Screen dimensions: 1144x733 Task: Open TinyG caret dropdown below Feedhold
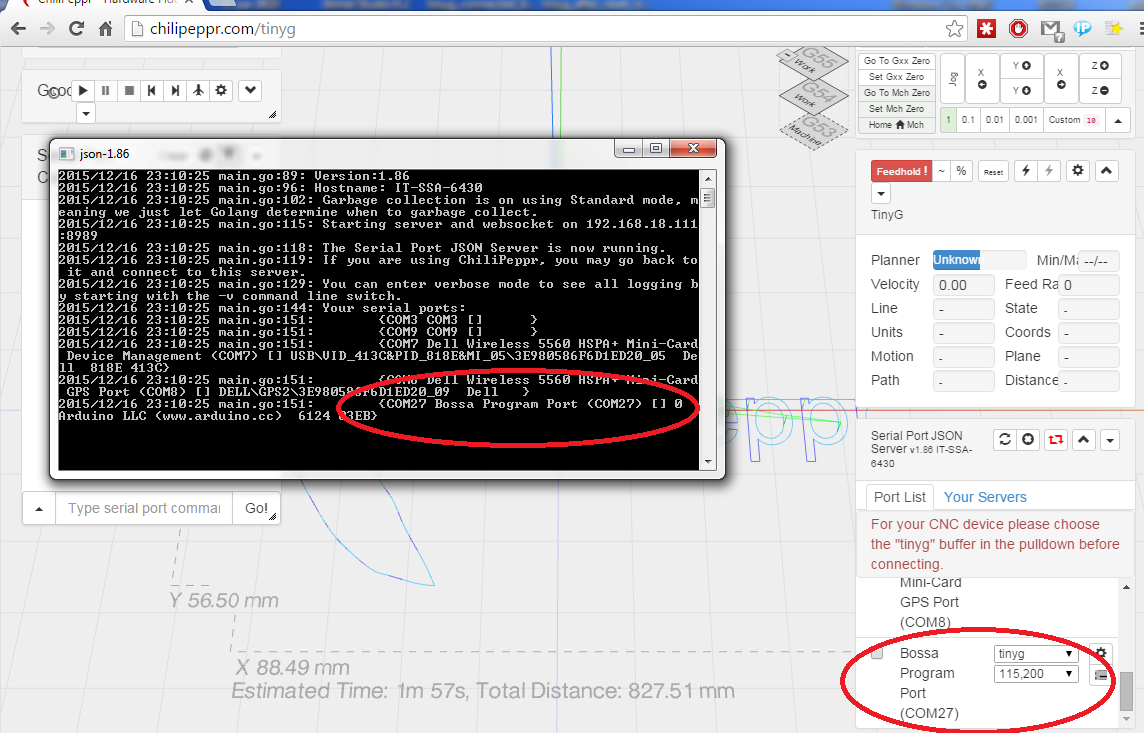pyautogui.click(x=881, y=194)
